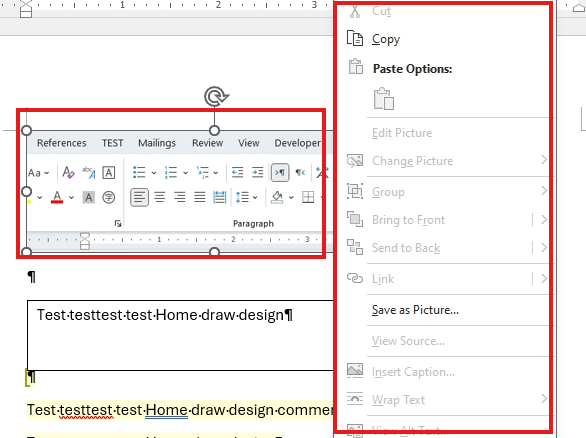Screen dimensions: 586x438
Task: Click the Enclose Characters circle icon in the picture
Action: 109,197
